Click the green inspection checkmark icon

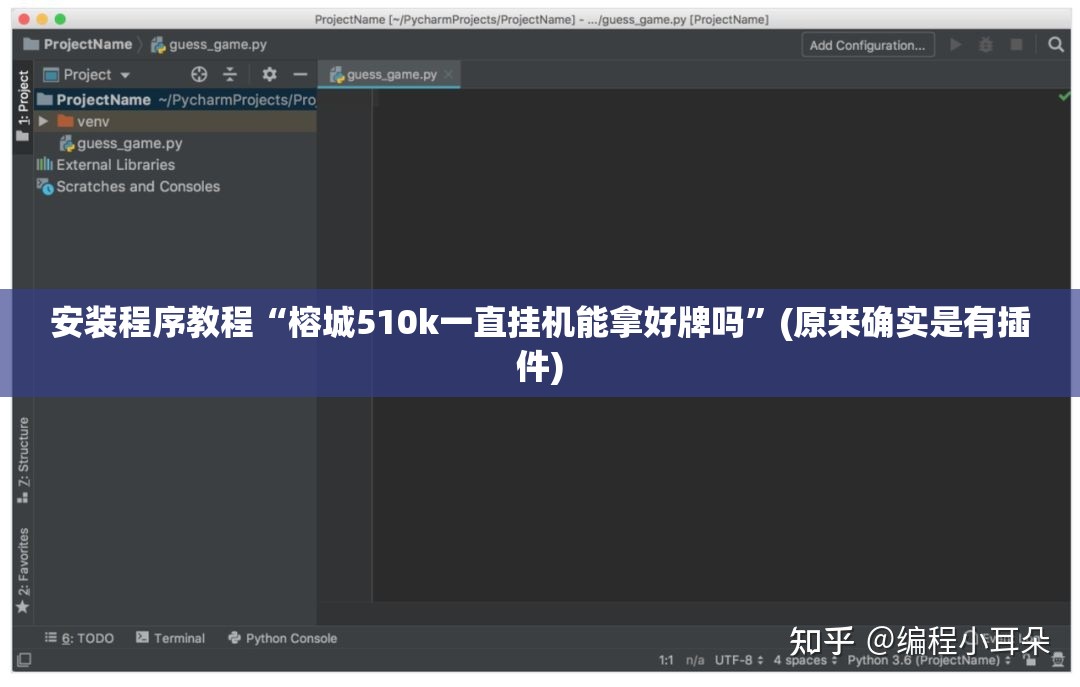coord(1063,96)
